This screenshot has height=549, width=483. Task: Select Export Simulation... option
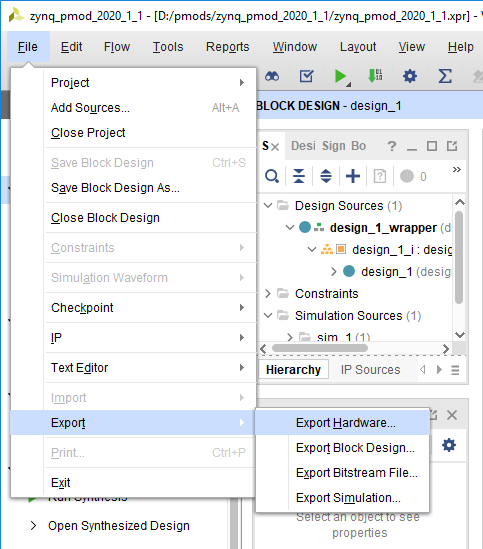(x=342, y=498)
